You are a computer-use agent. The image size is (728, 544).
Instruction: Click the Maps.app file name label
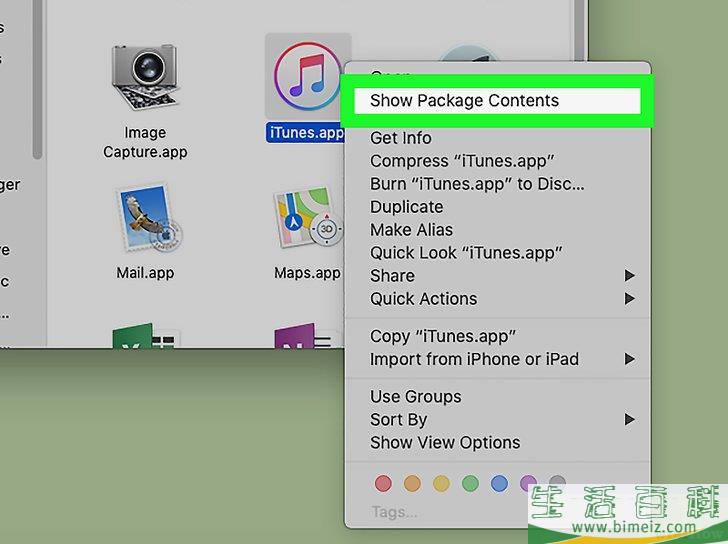pos(307,272)
